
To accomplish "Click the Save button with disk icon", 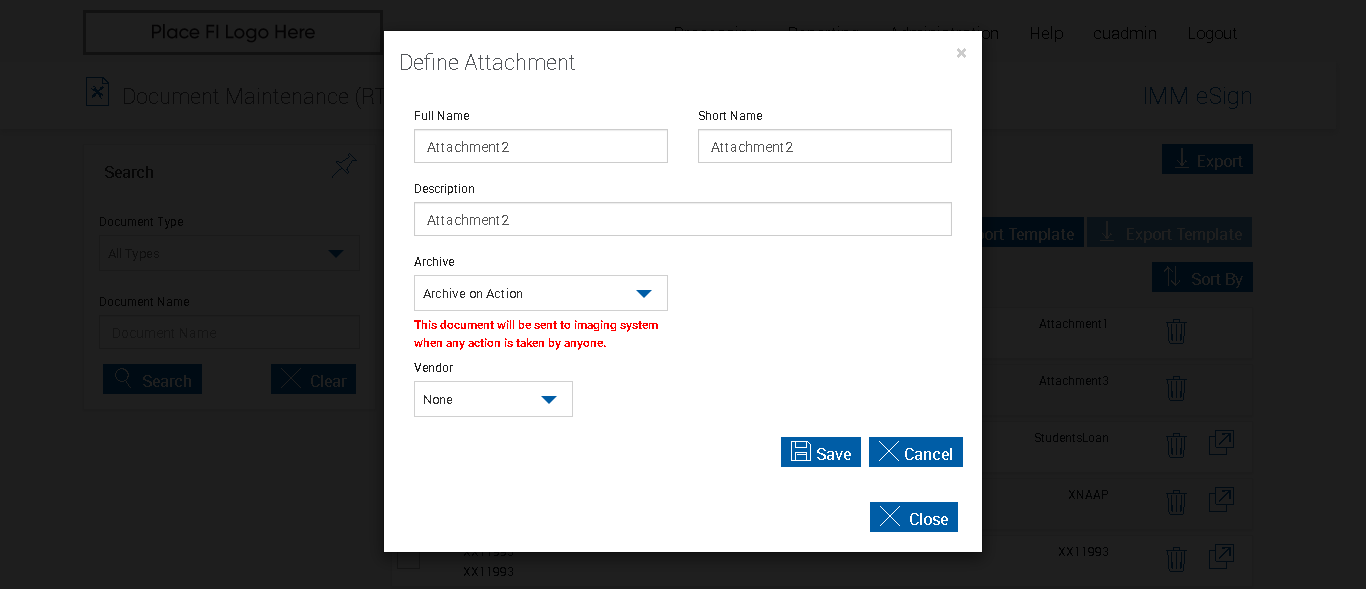I will [x=820, y=452].
